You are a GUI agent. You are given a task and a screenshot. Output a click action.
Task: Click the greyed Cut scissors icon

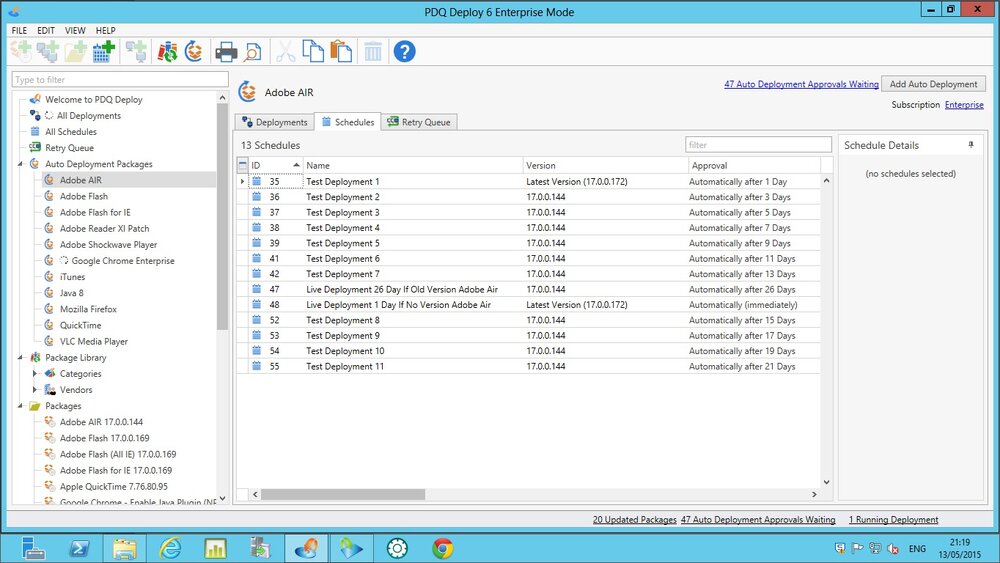click(x=285, y=52)
